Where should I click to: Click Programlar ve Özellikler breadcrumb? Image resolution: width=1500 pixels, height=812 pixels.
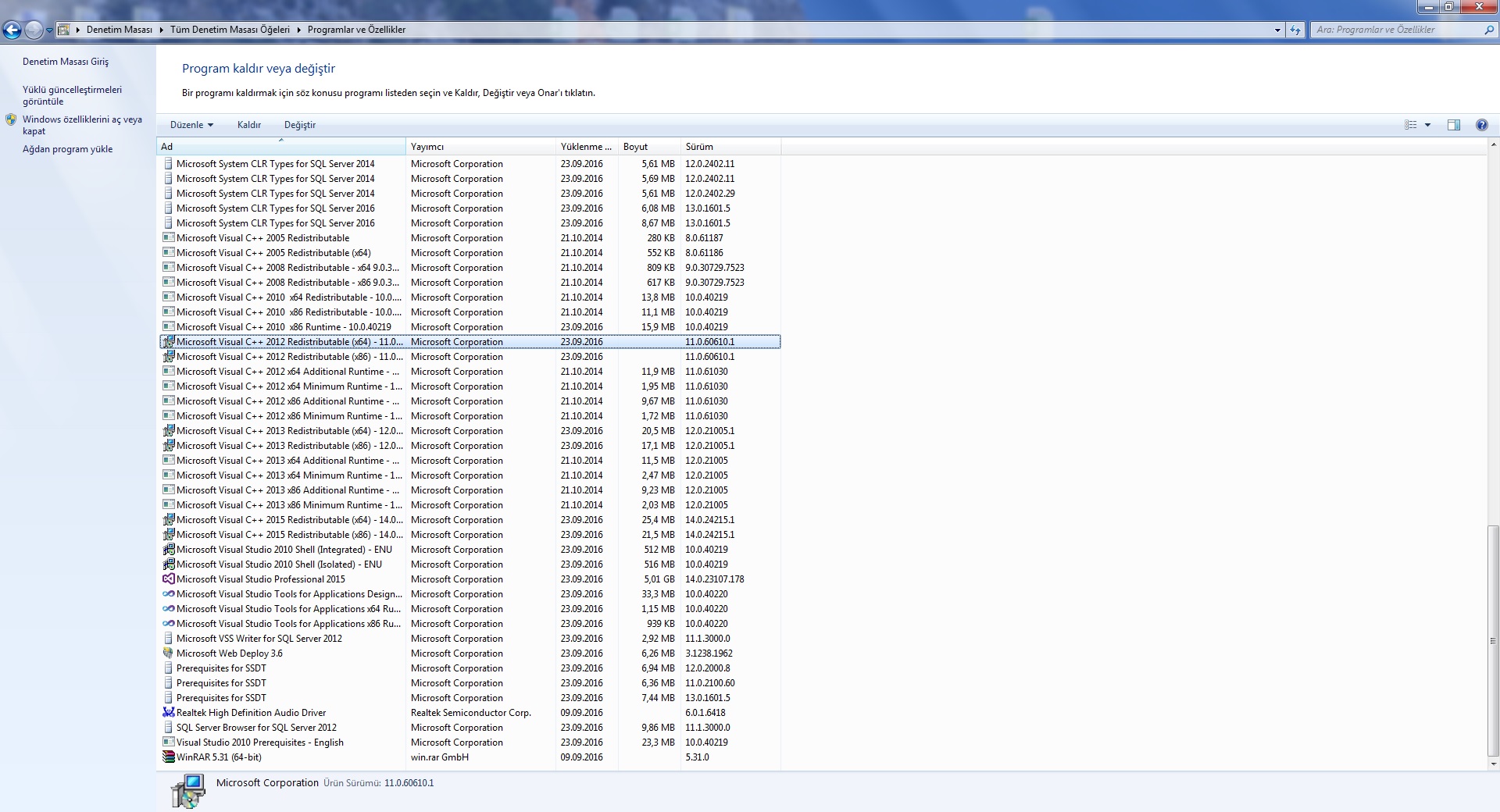click(x=356, y=30)
